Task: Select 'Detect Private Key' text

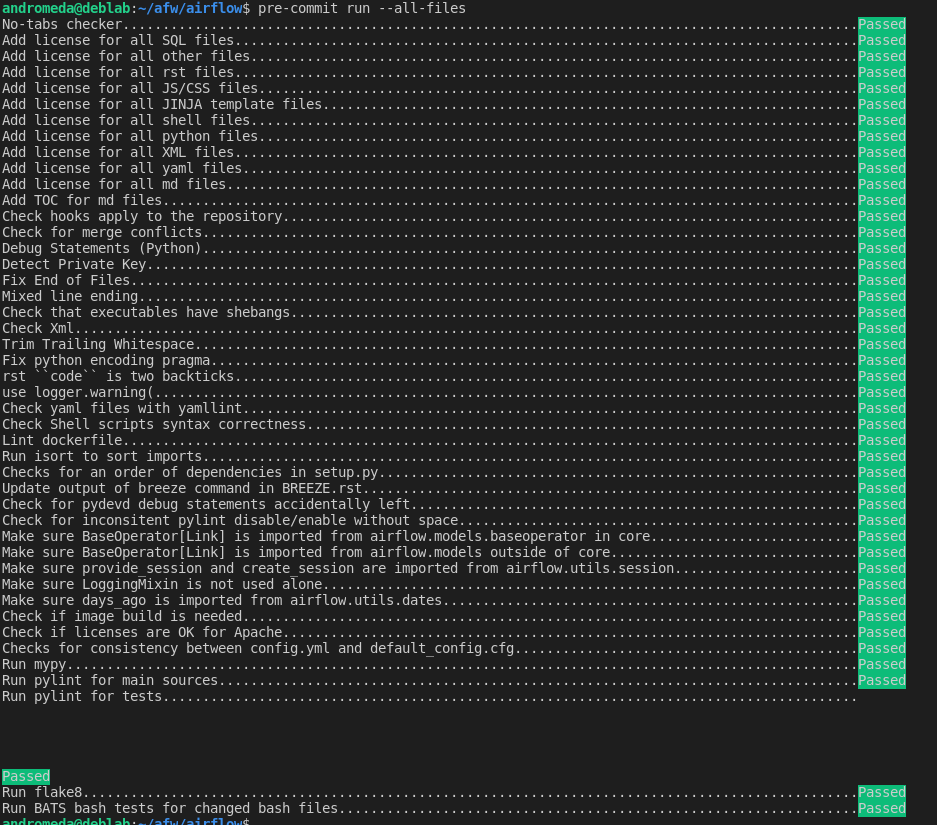Action: click(74, 265)
